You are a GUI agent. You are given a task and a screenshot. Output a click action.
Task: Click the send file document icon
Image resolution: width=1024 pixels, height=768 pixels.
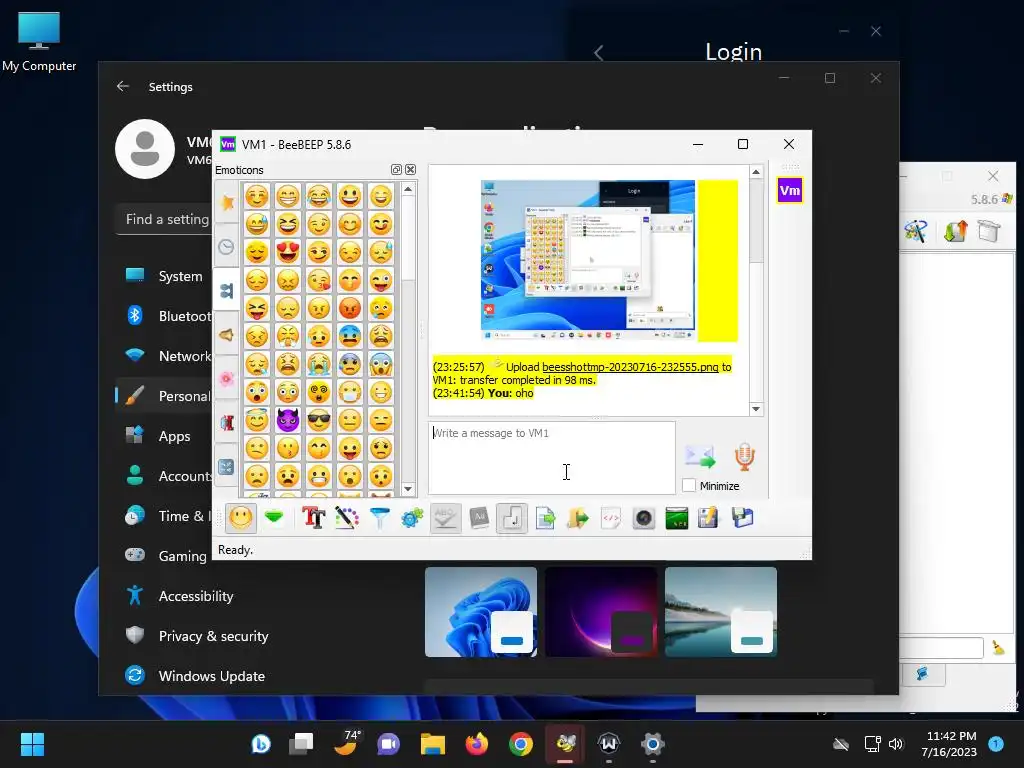(545, 519)
